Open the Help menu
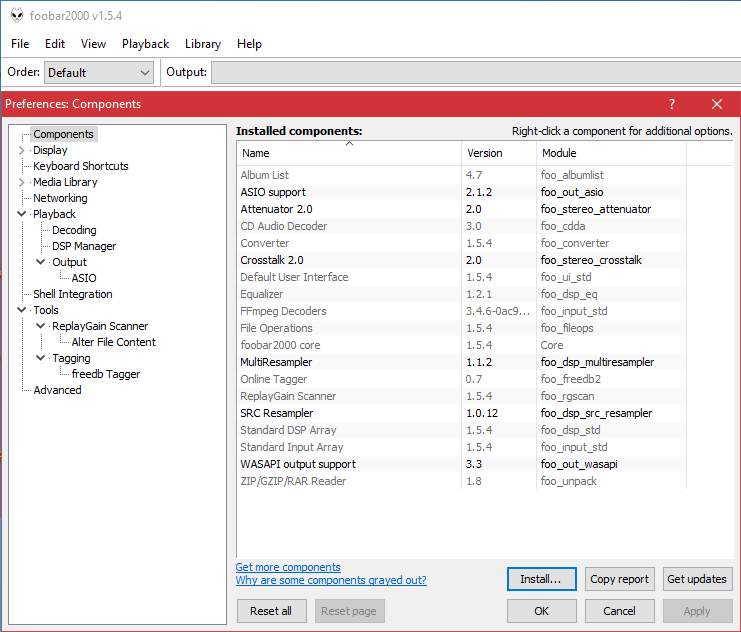This screenshot has width=741, height=632. [x=249, y=44]
